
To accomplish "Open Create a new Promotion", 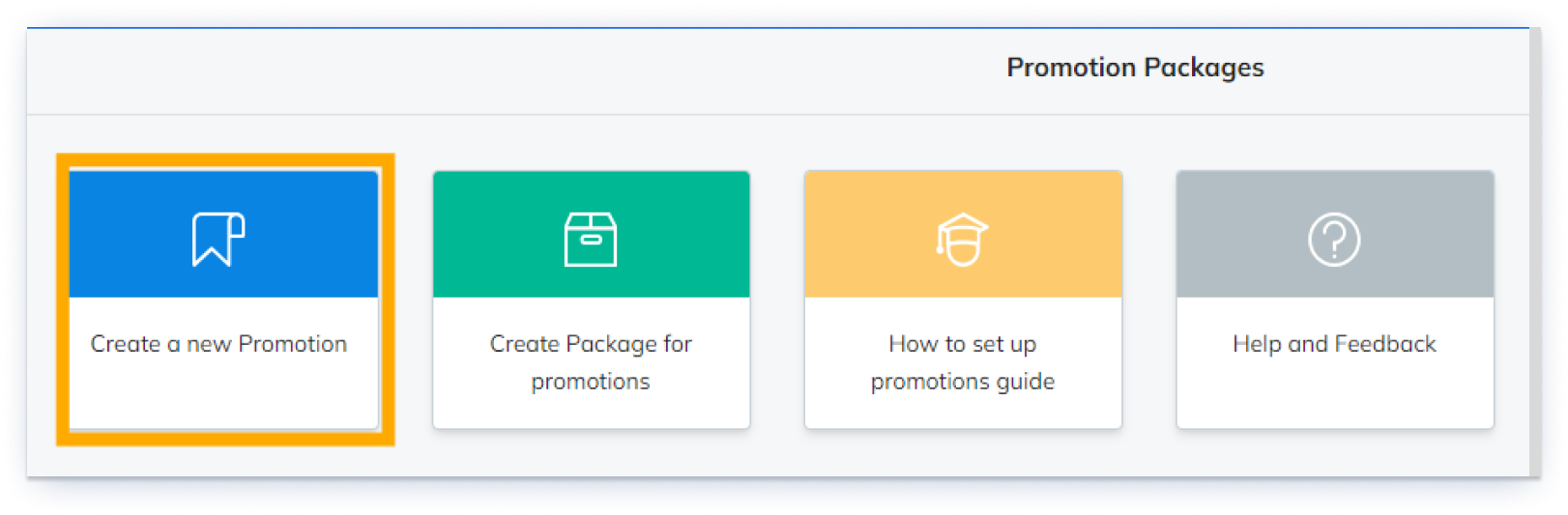I will tap(218, 344).
